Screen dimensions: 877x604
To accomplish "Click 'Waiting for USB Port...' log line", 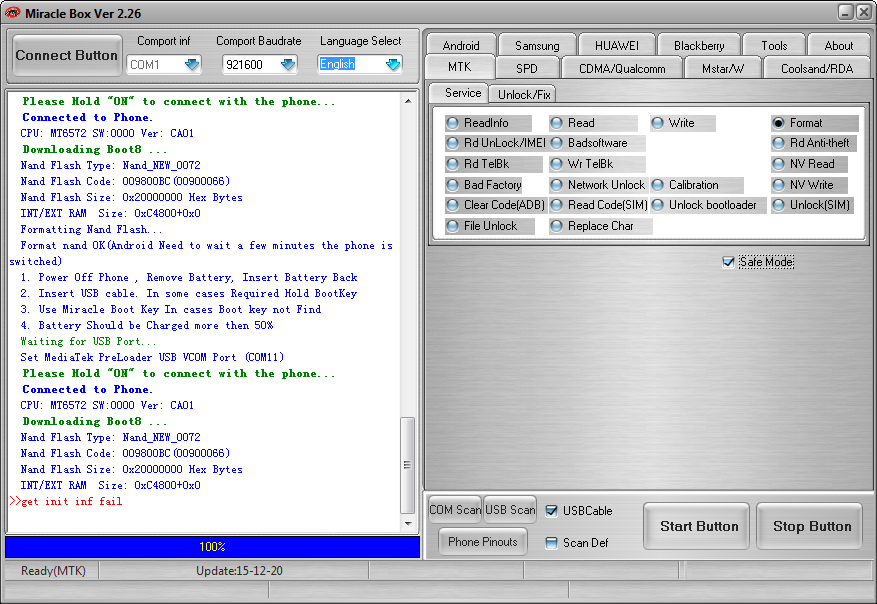I will point(88,341).
